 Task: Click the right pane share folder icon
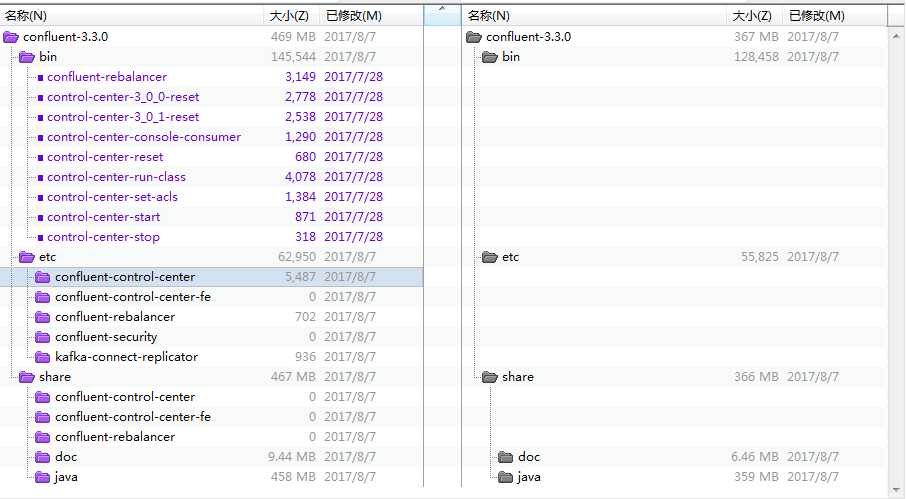pos(490,377)
